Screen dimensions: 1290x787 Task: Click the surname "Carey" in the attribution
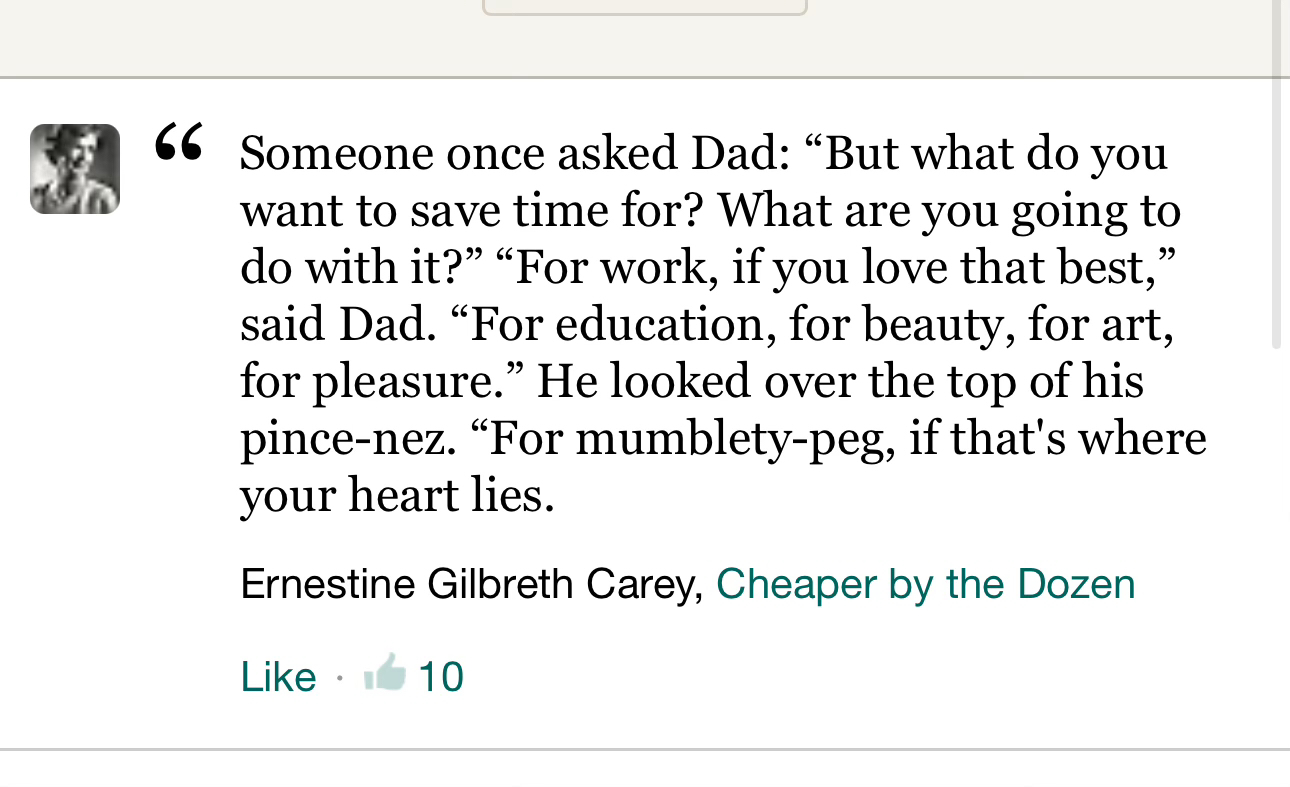point(658,584)
